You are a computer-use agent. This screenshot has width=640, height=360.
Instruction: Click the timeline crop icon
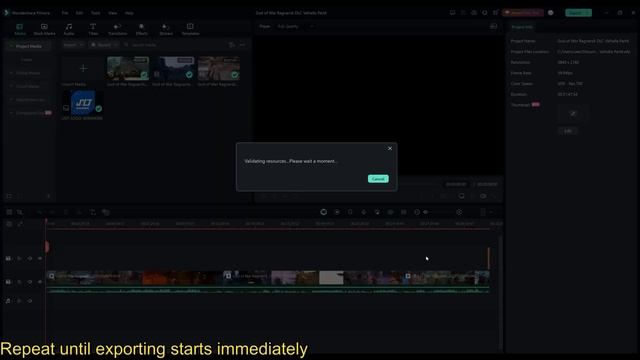coord(93,212)
